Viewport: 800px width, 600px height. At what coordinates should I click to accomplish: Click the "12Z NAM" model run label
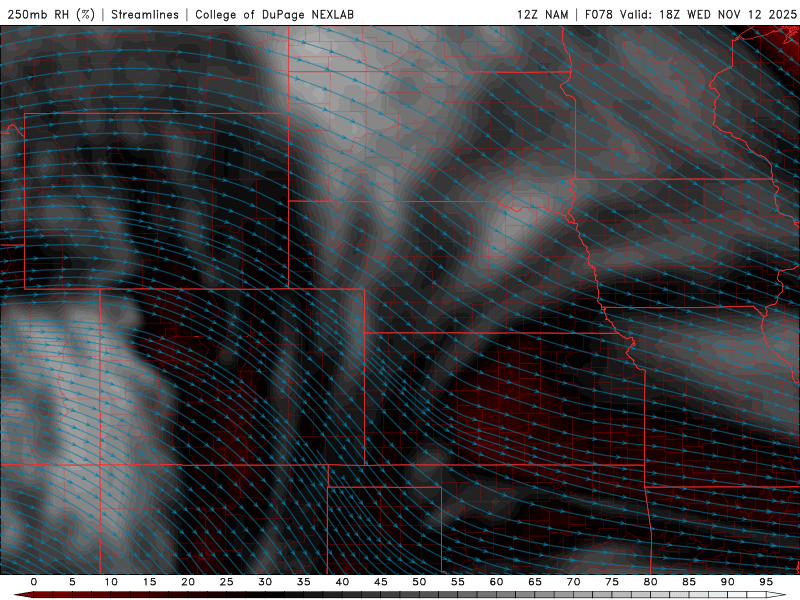coord(542,14)
